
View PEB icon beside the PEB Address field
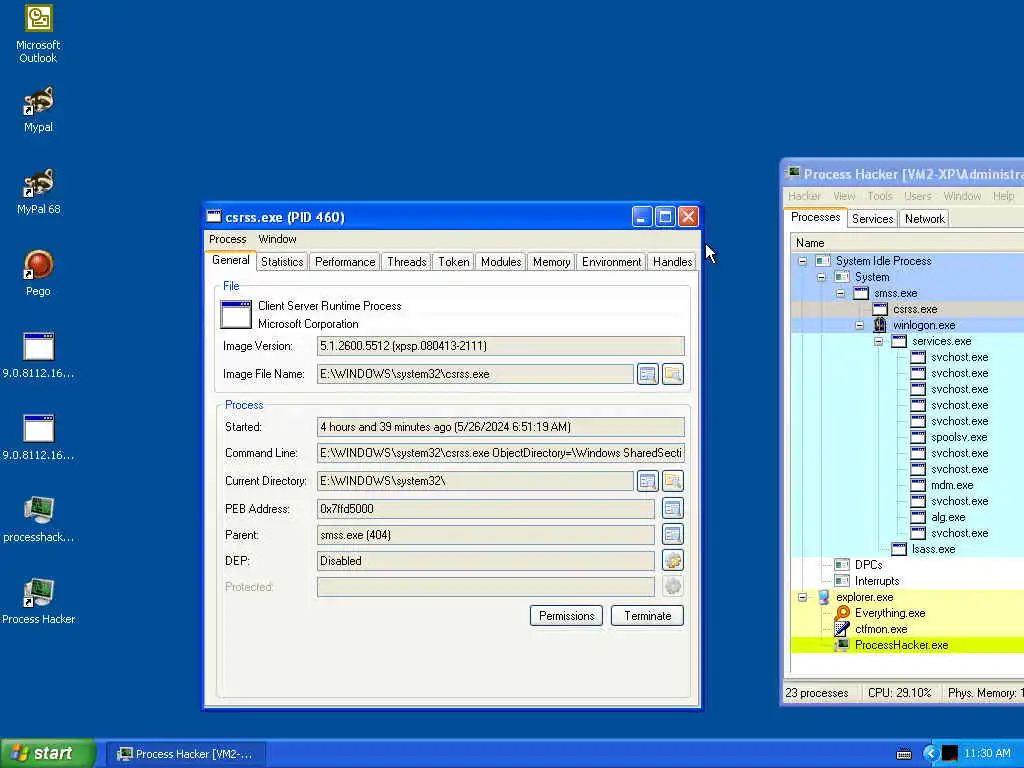click(x=673, y=508)
